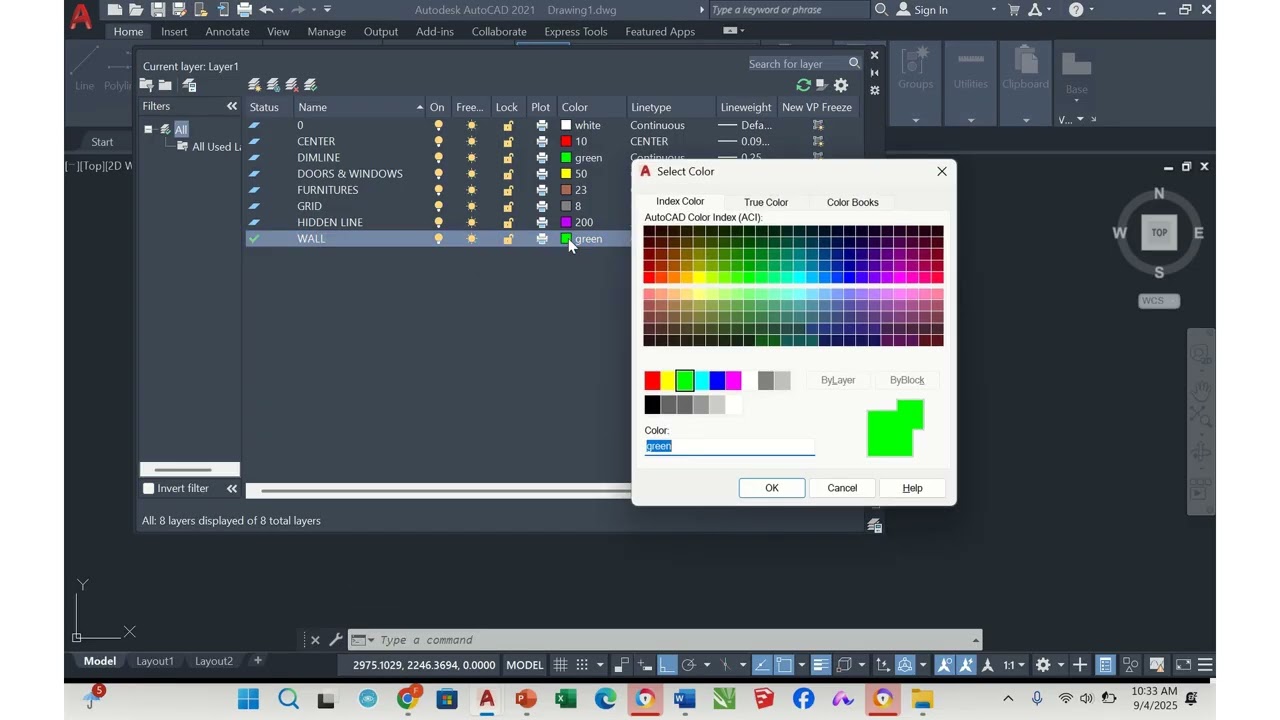The width and height of the screenshot is (1280, 720).
Task: Freeze the GRID layer
Action: (x=472, y=206)
